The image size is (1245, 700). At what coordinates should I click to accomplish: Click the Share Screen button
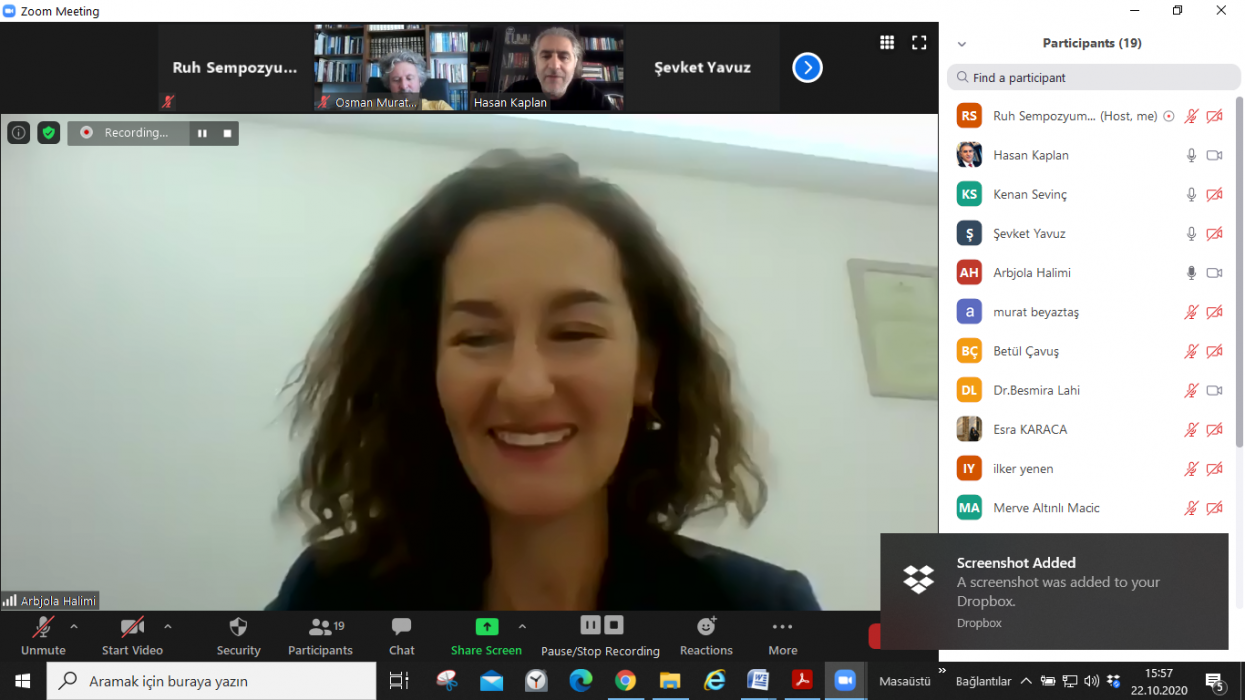[x=486, y=636]
